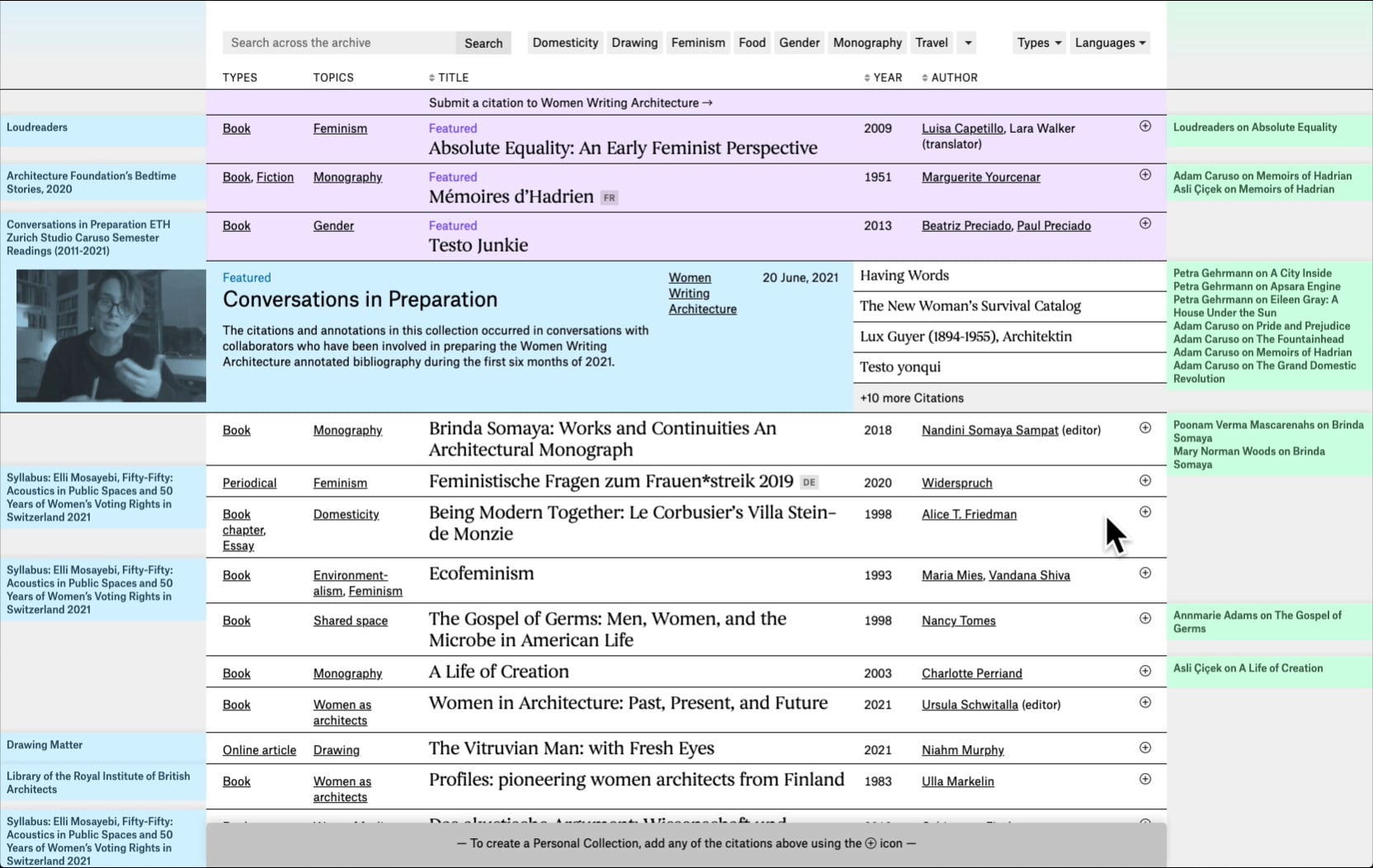Screen dimensions: 1373x868
Task: Add Brinda Somaya monograph with plus icon
Action: (1144, 428)
